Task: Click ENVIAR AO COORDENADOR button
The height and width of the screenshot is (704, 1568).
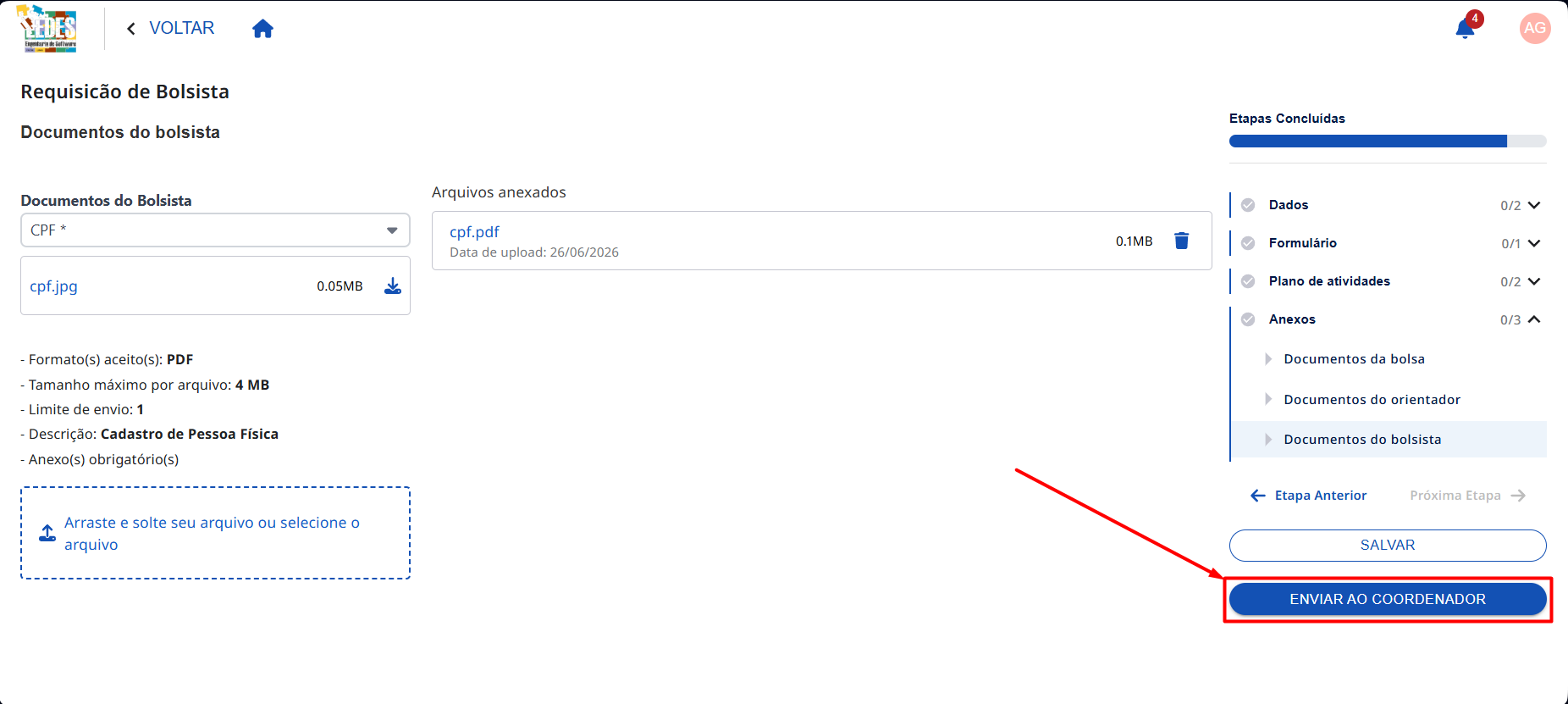Action: (1388, 599)
